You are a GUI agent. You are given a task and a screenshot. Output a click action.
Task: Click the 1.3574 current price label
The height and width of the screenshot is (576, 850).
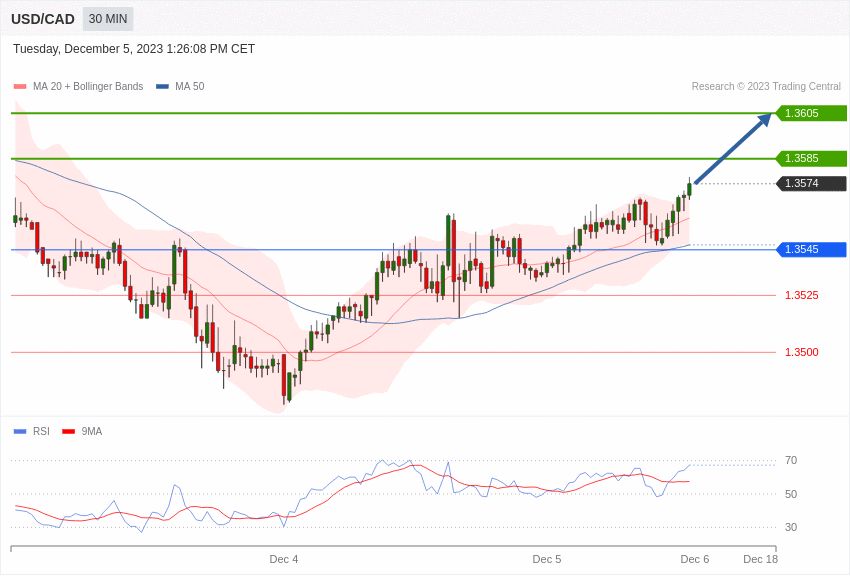coord(811,183)
